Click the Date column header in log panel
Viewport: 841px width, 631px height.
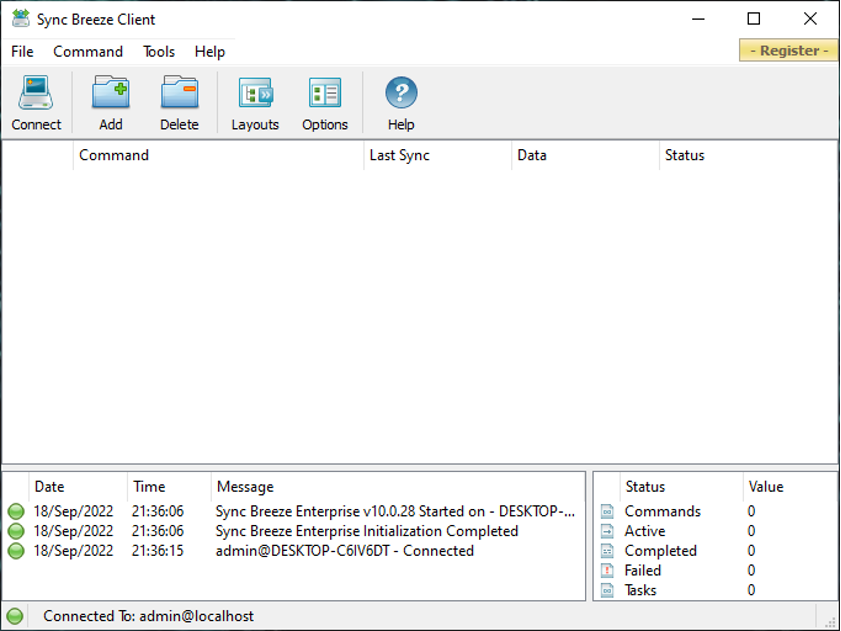point(78,487)
